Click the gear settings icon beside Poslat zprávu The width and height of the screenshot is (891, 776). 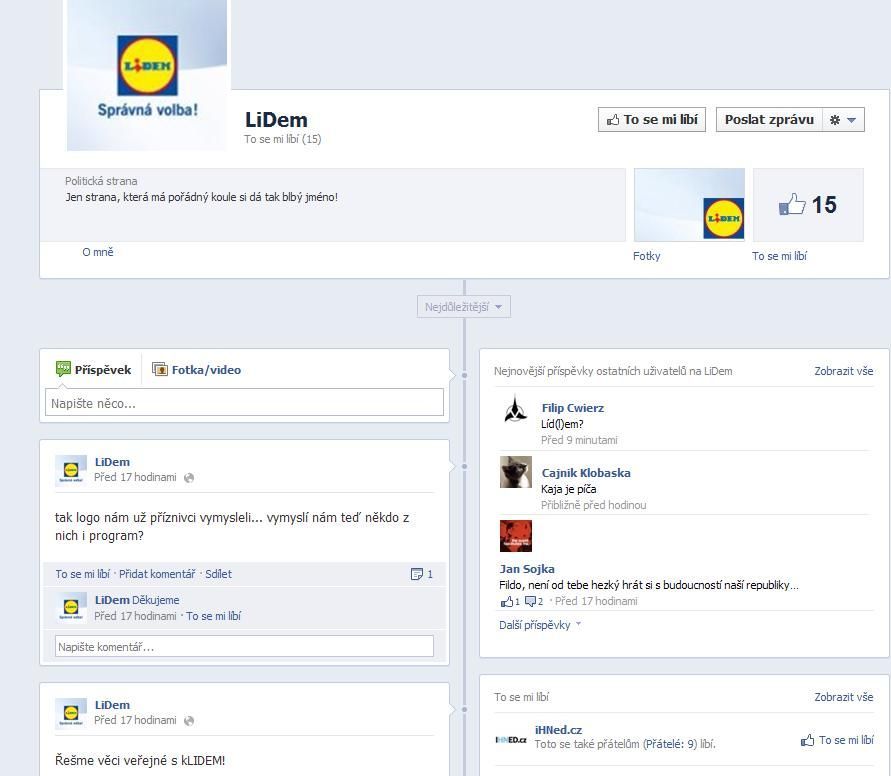835,120
